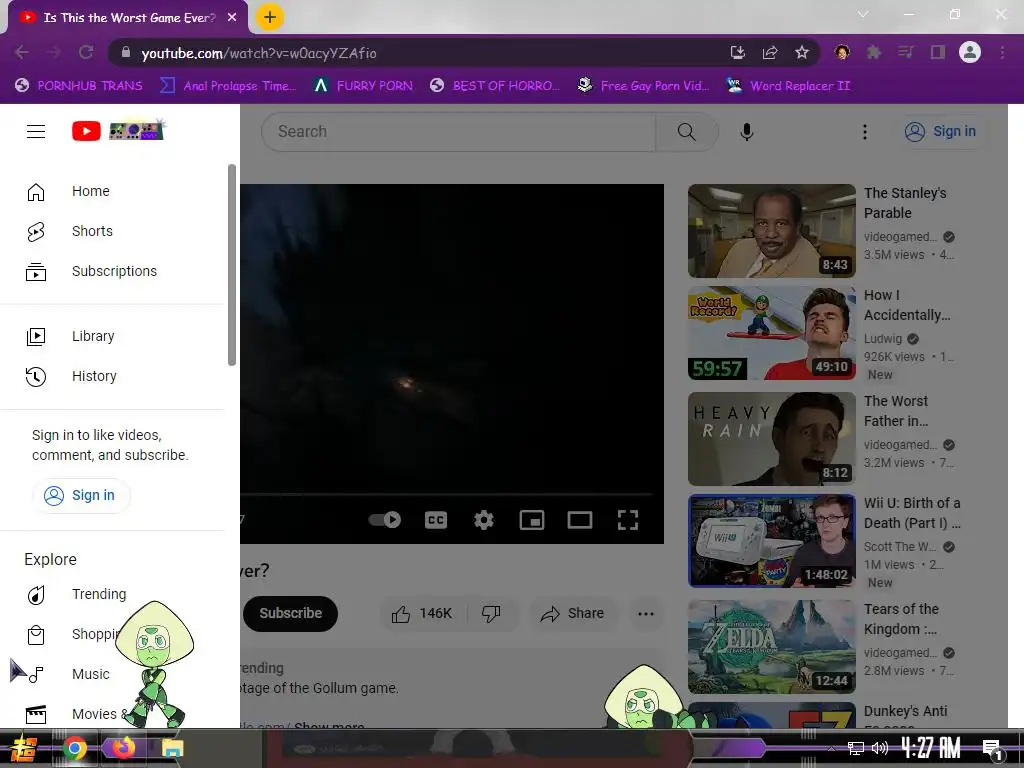
Task: Open Chrome three-dot menu
Action: [1002, 52]
